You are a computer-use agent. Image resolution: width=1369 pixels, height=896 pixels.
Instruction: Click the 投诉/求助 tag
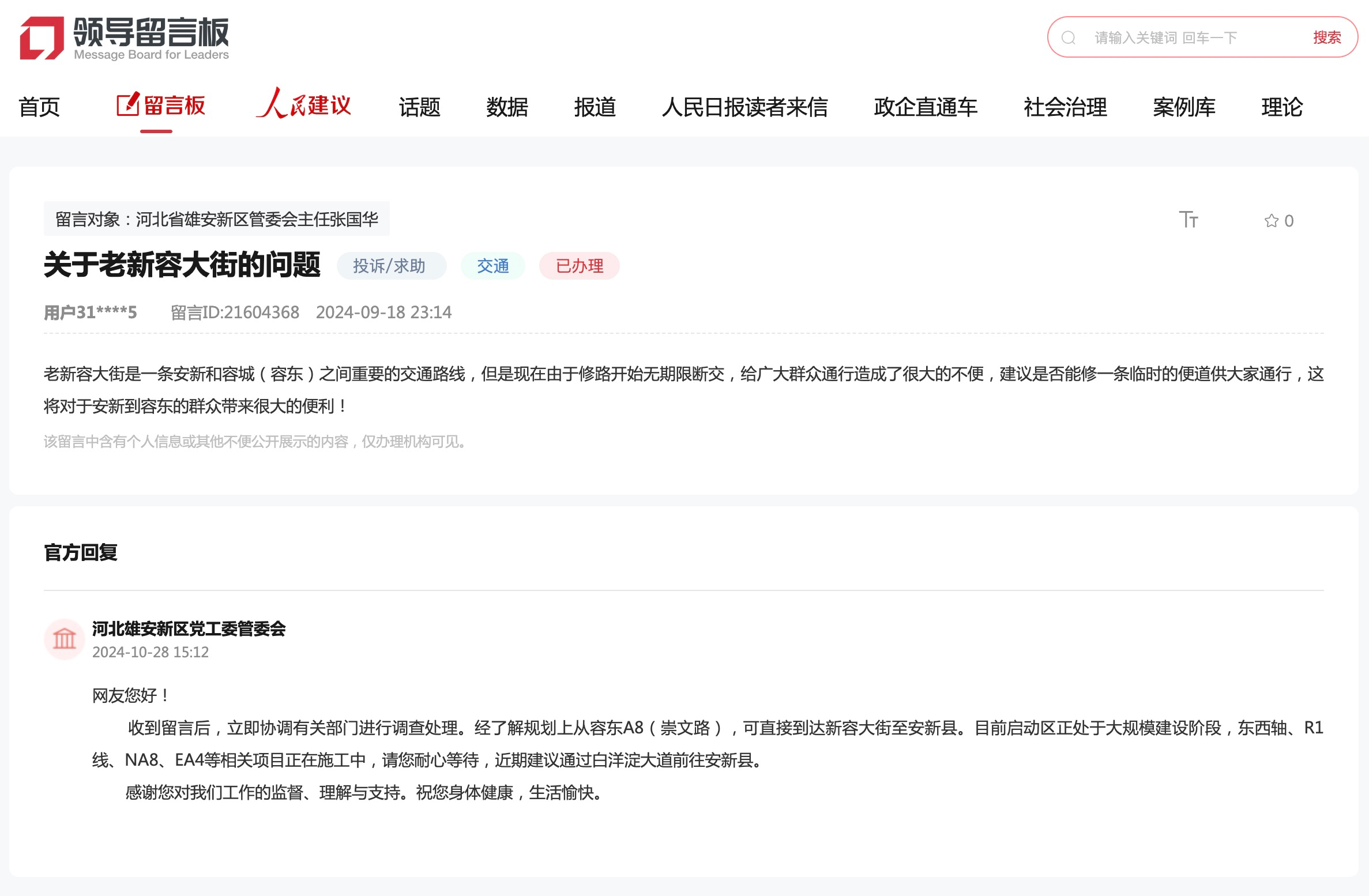[390, 266]
